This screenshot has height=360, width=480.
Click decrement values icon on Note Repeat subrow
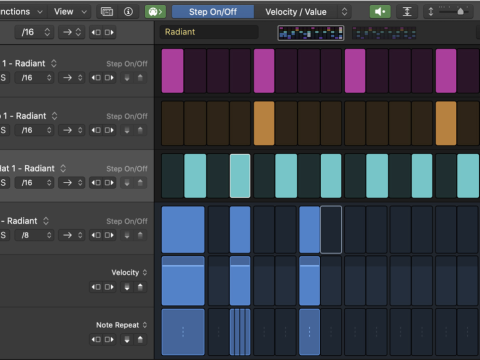127,340
